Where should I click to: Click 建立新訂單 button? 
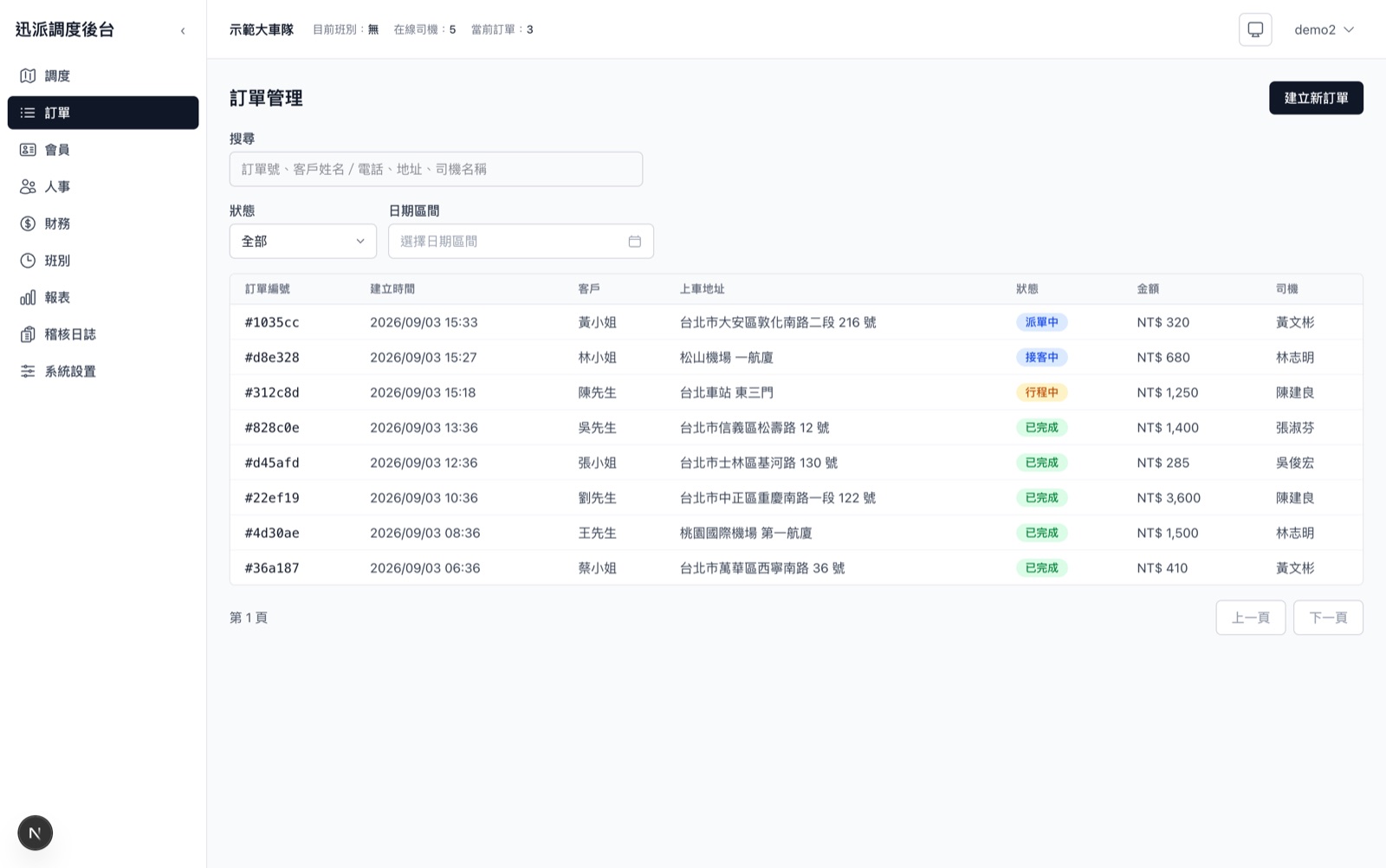click(x=1316, y=98)
